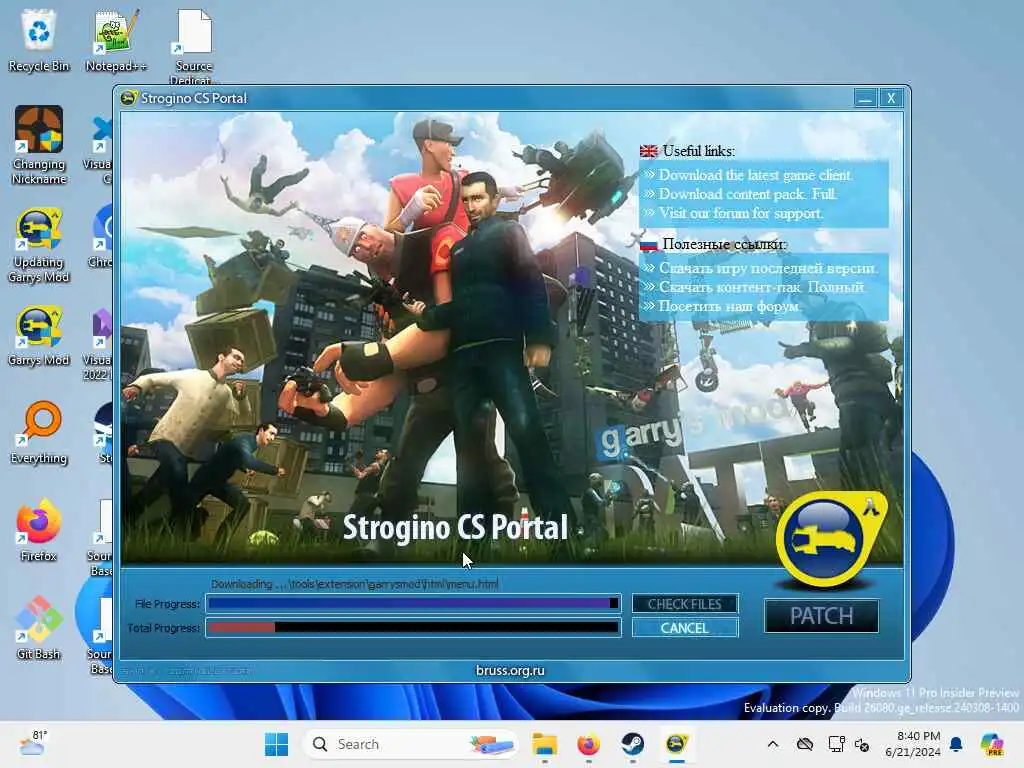This screenshot has height=768, width=1024.
Task: Click the cloud sync tray icon
Action: coord(805,744)
